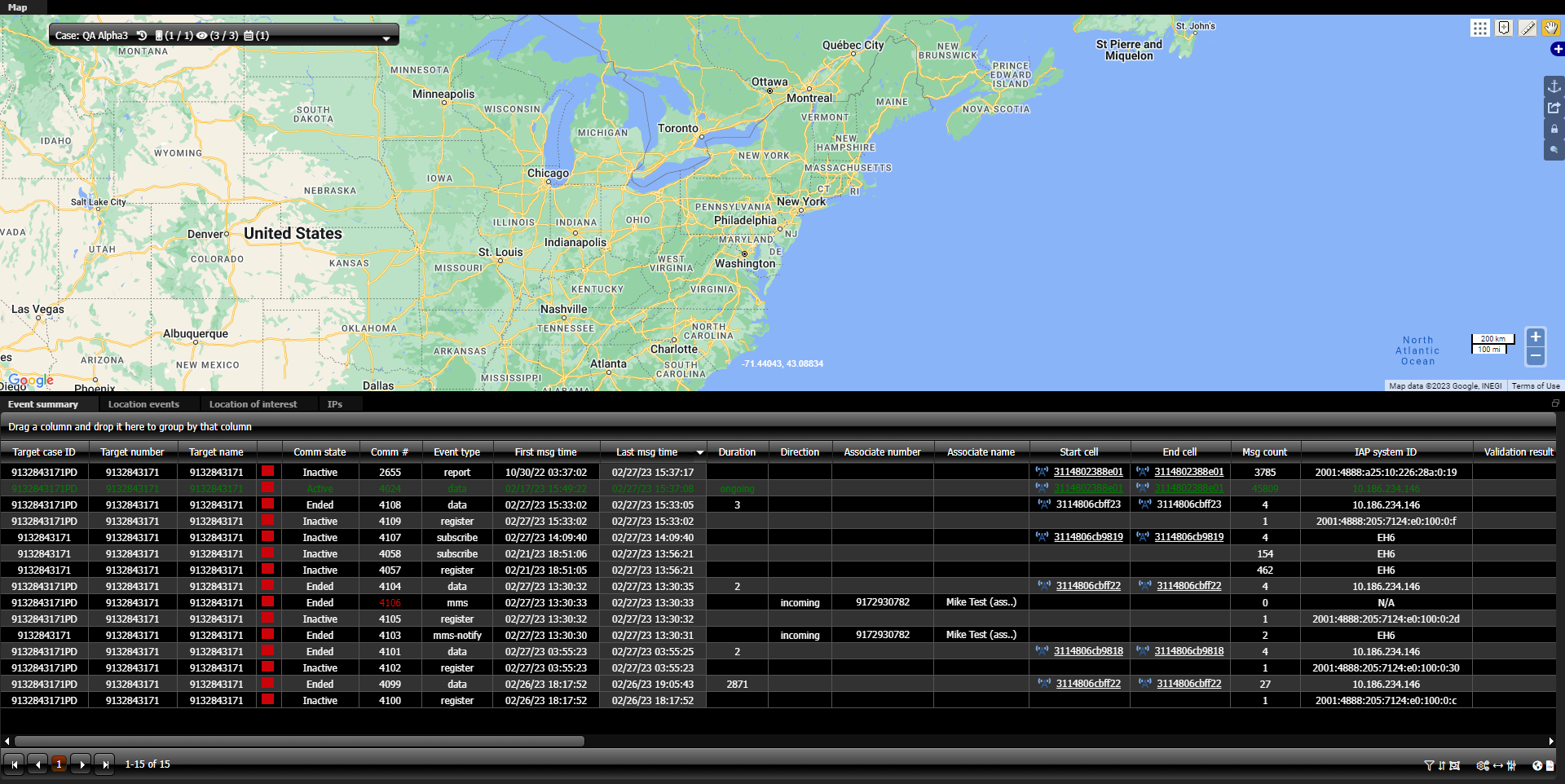Click the horizontal scrollbar under the table
This screenshot has height=784, width=1565.
(299, 741)
